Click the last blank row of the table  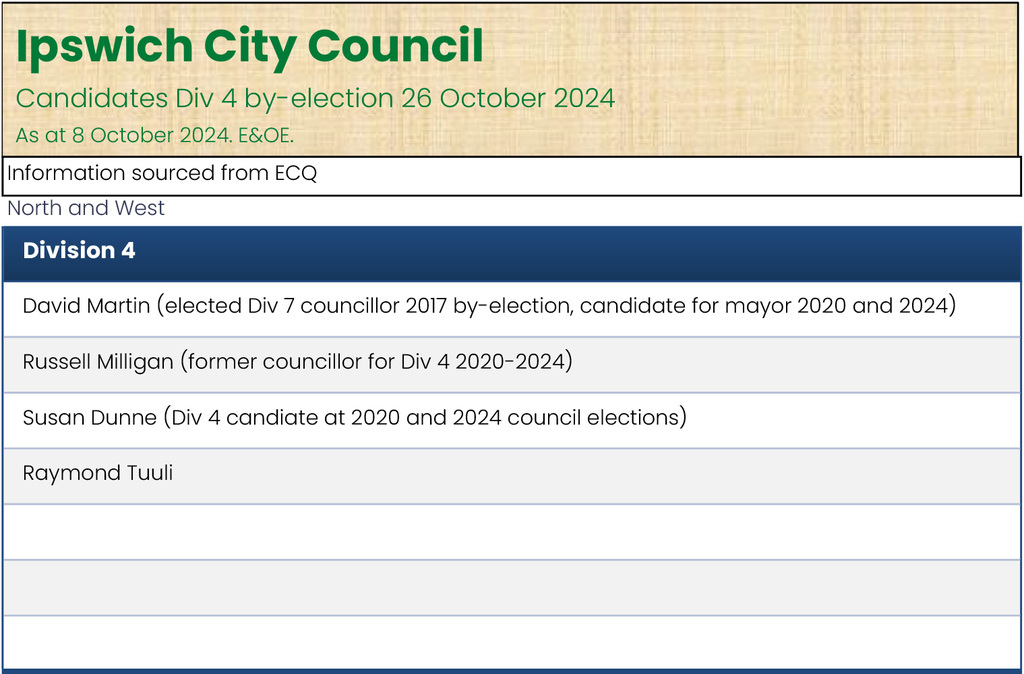coord(510,641)
